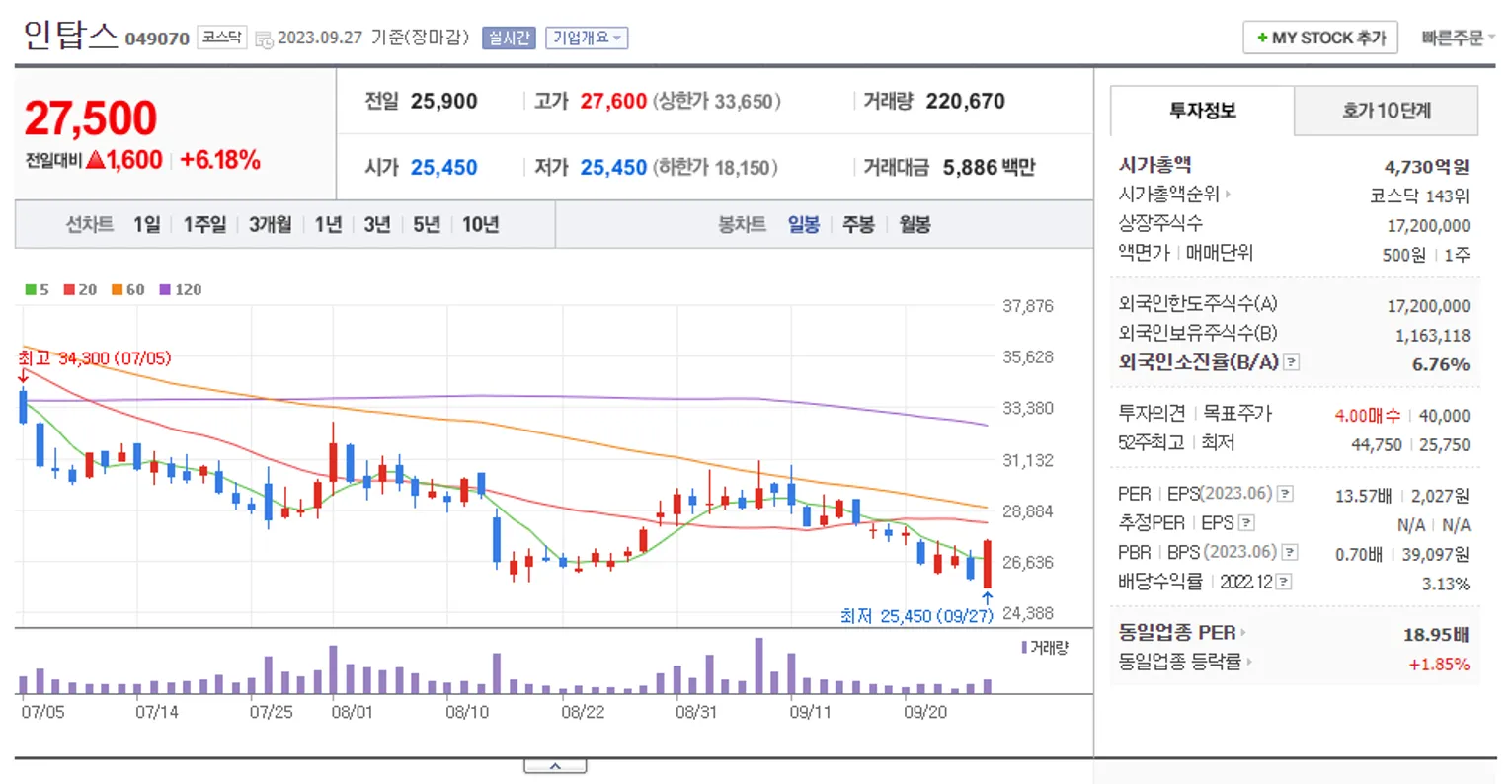This screenshot has height=784, width=1512.
Task: Select the 3개월 line chart period
Action: (270, 224)
